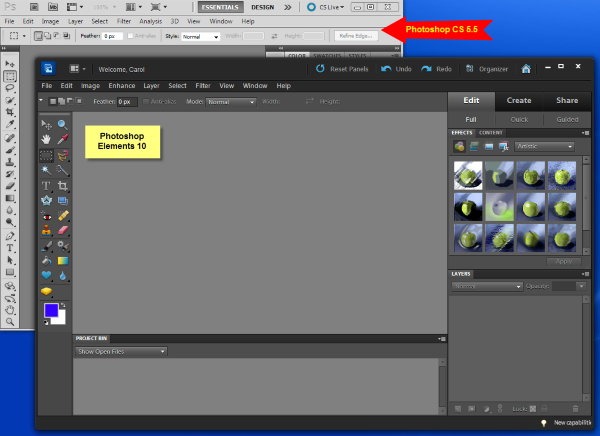Screen dimensions: 600x436
Task: Open the Analysis menu in Photoshop CS5.5
Action: coord(150,21)
